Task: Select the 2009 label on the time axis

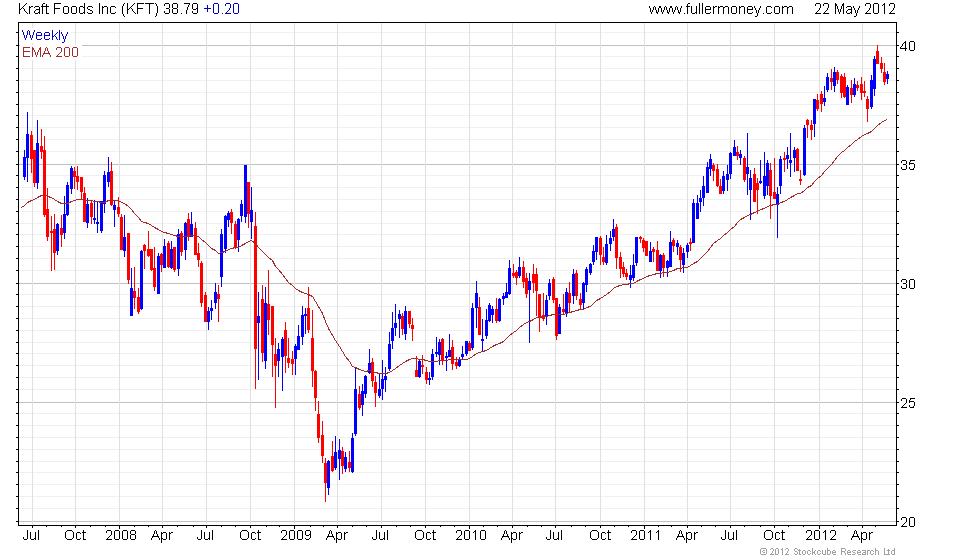Action: point(296,536)
